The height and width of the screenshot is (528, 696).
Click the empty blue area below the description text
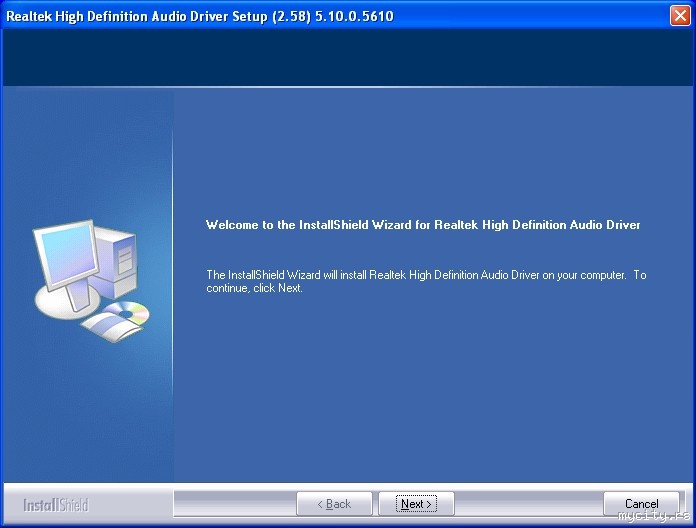(x=433, y=386)
